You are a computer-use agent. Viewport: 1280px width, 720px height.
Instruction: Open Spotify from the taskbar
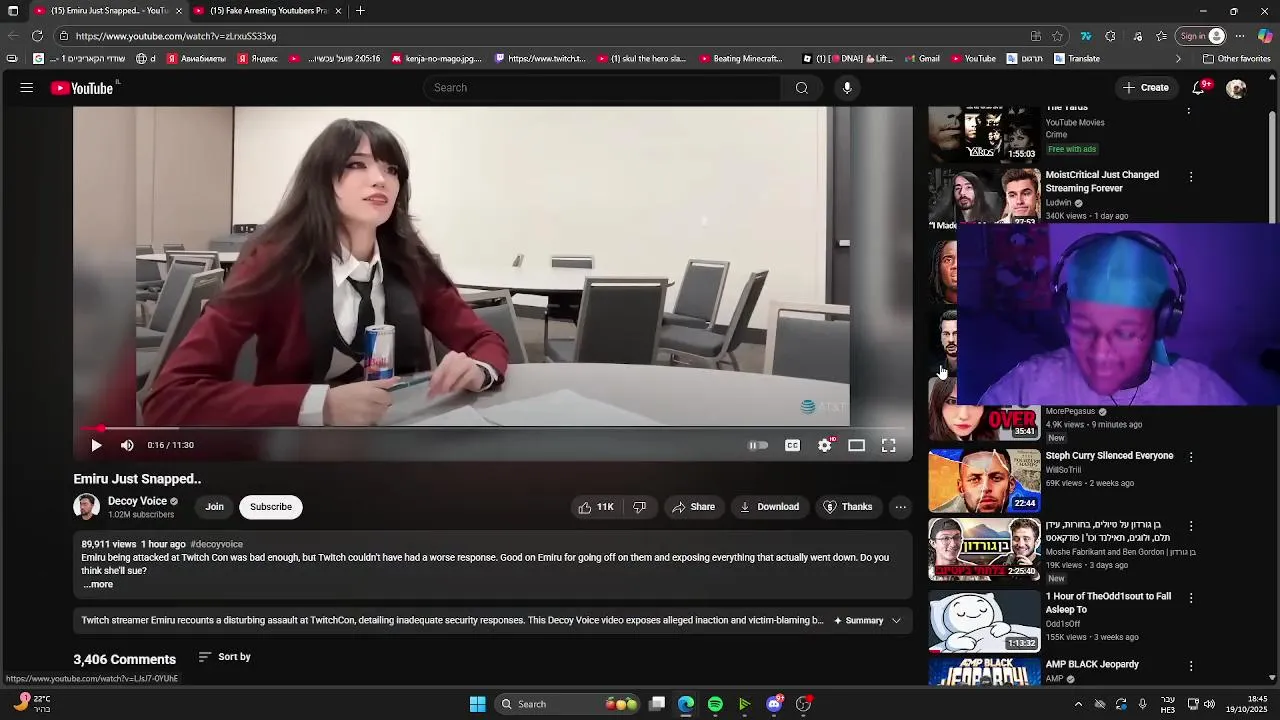click(x=715, y=704)
